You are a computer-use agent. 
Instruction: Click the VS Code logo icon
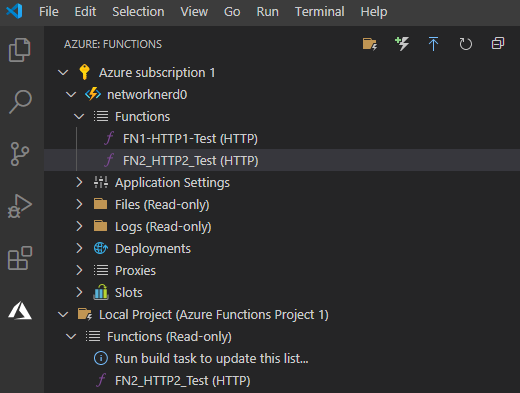click(14, 11)
